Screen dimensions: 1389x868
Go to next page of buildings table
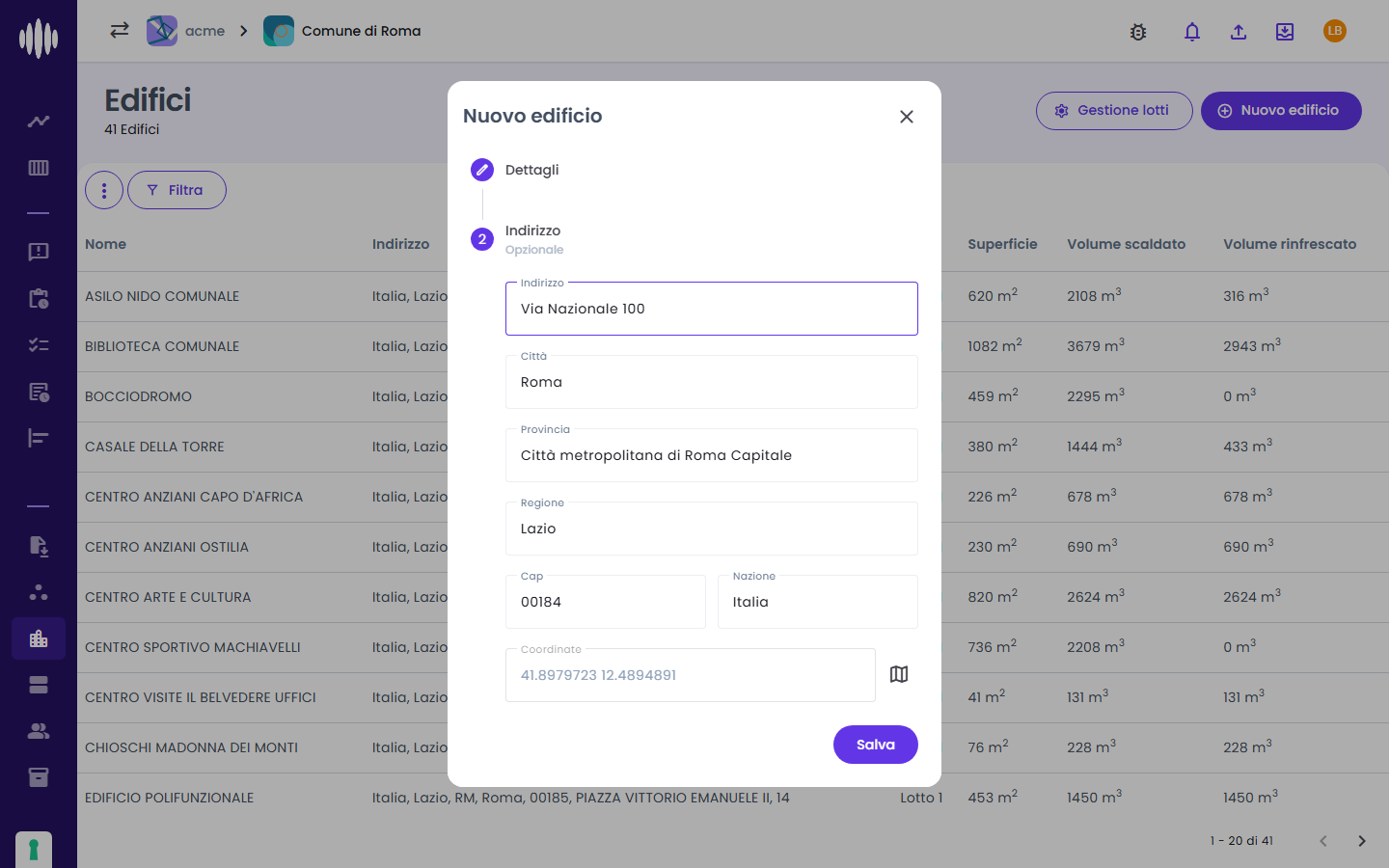coord(1362,841)
